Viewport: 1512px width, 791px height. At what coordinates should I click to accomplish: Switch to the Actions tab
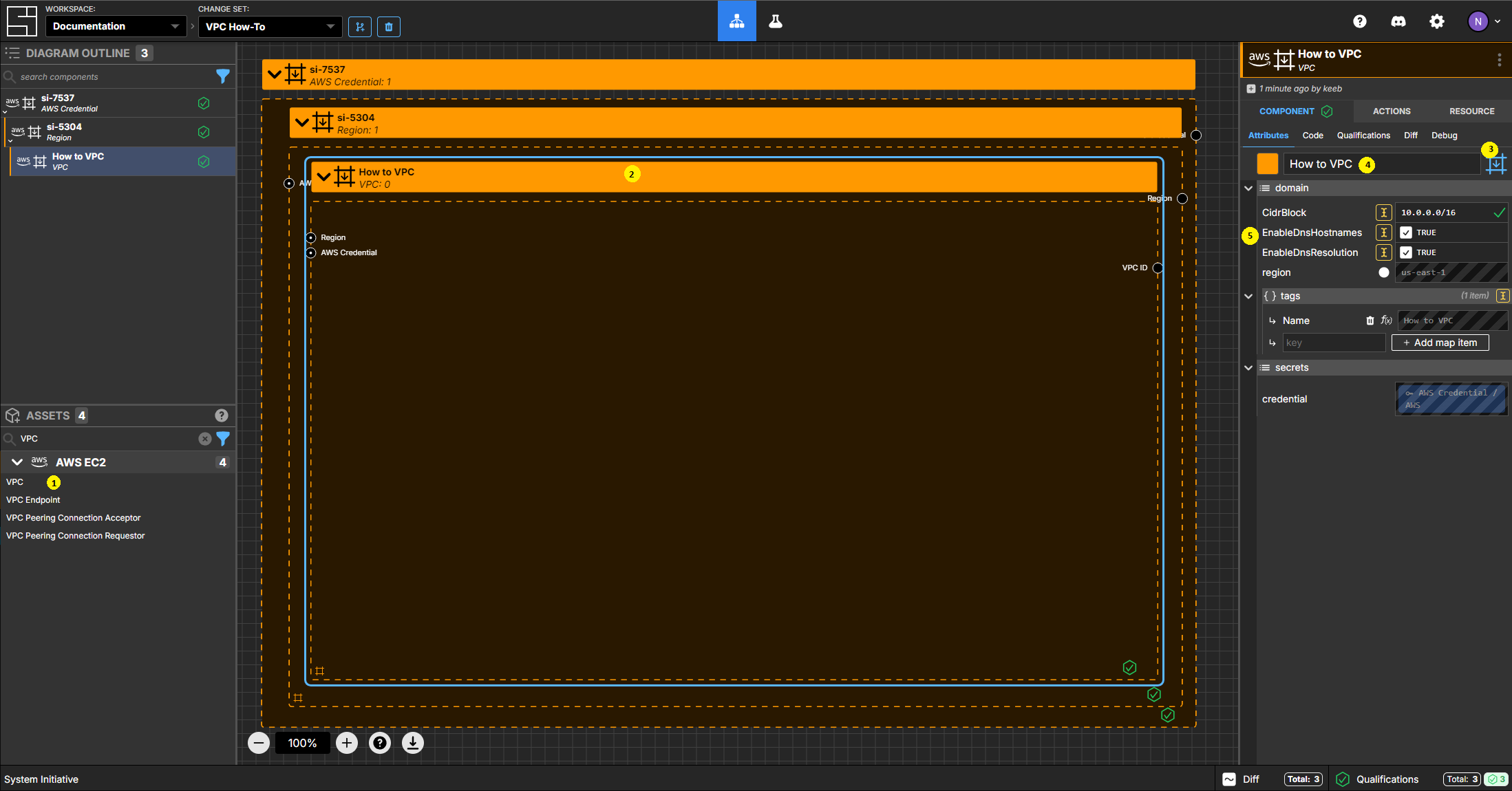(x=1391, y=111)
